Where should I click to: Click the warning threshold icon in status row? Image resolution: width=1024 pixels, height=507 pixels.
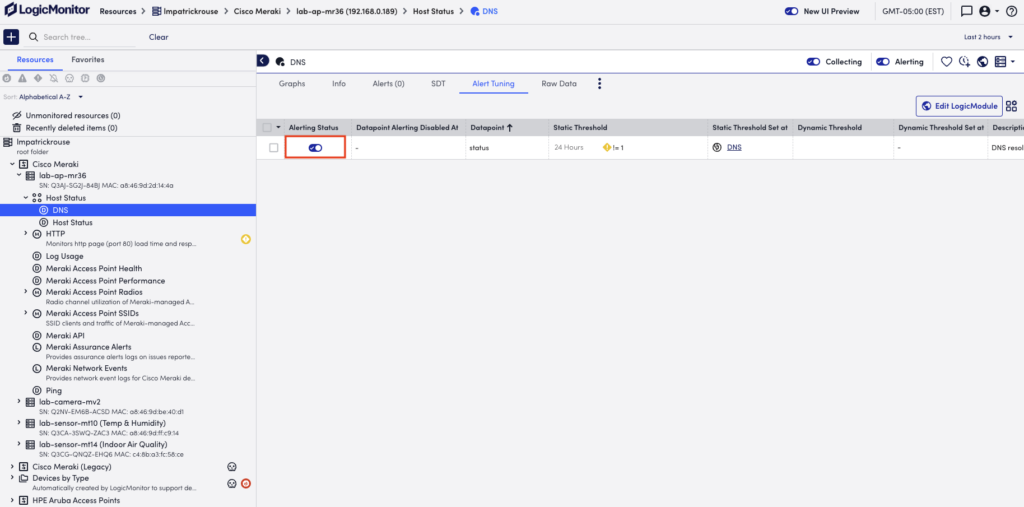click(x=607, y=148)
